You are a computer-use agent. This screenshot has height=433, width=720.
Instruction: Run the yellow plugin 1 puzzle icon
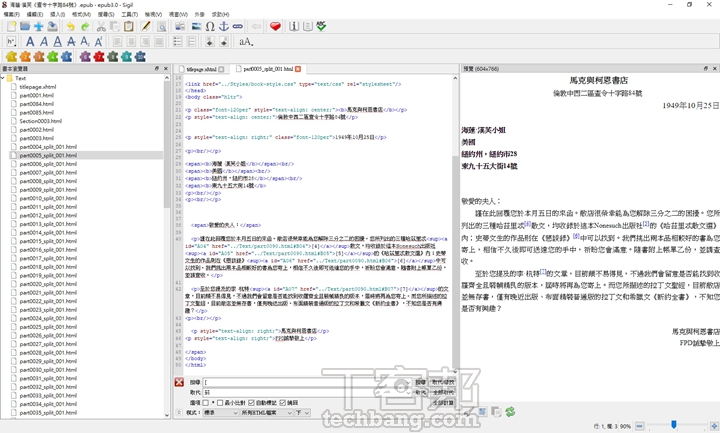[11, 56]
